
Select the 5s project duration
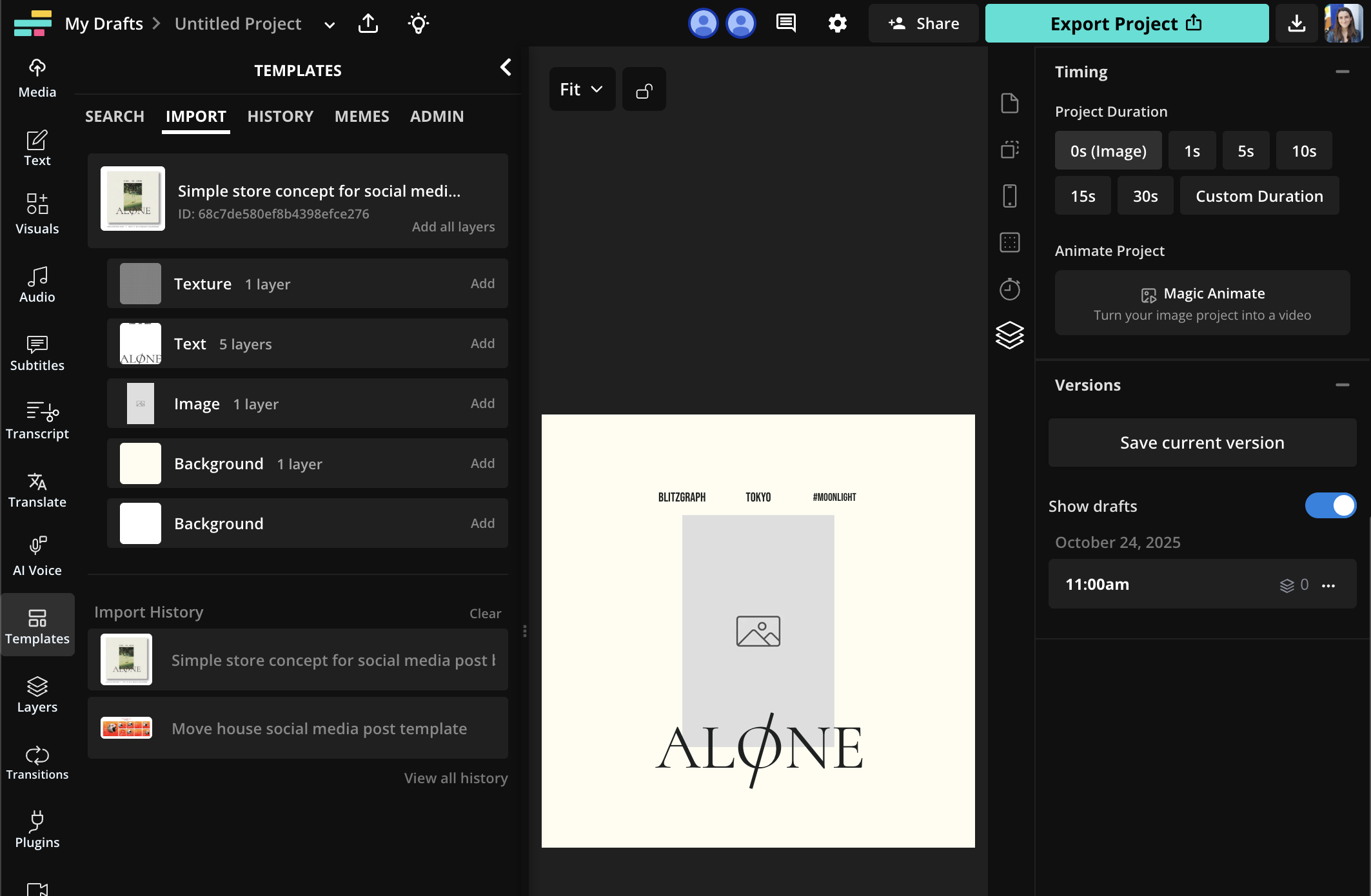pyautogui.click(x=1245, y=151)
